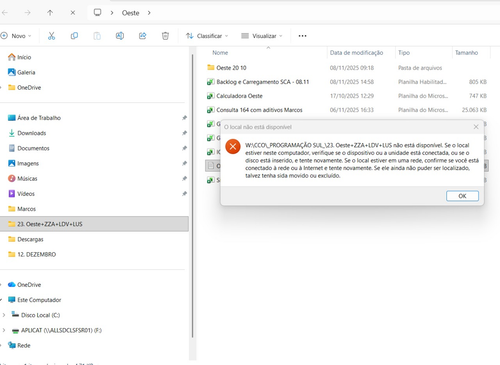Click the chevron after Oeste in the address bar
500x365 pixels.
(x=149, y=13)
